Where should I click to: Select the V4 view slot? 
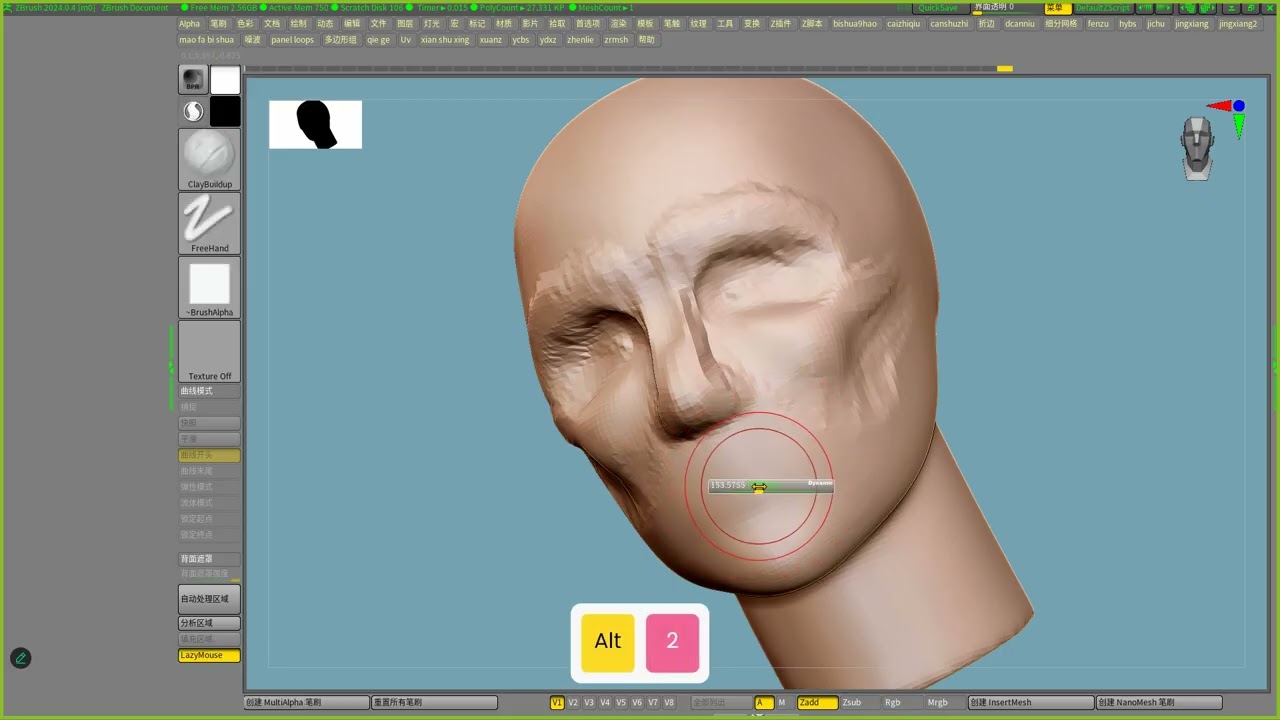click(605, 703)
